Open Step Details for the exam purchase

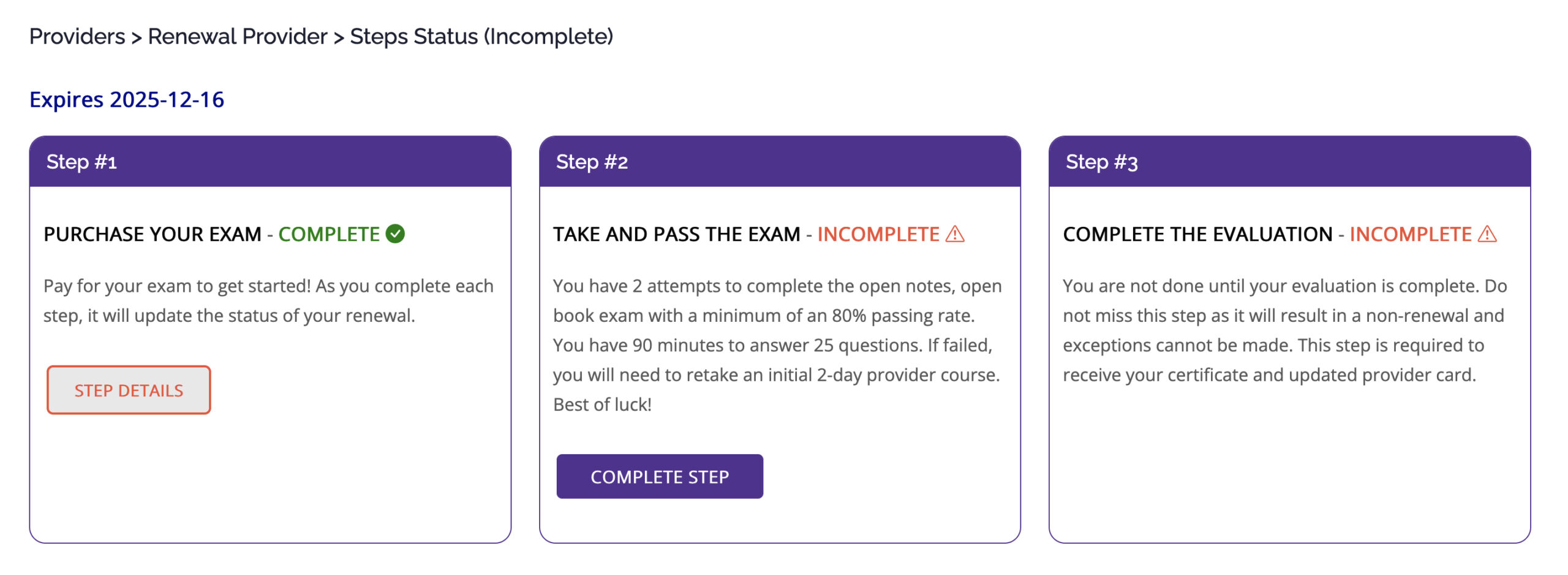[129, 390]
